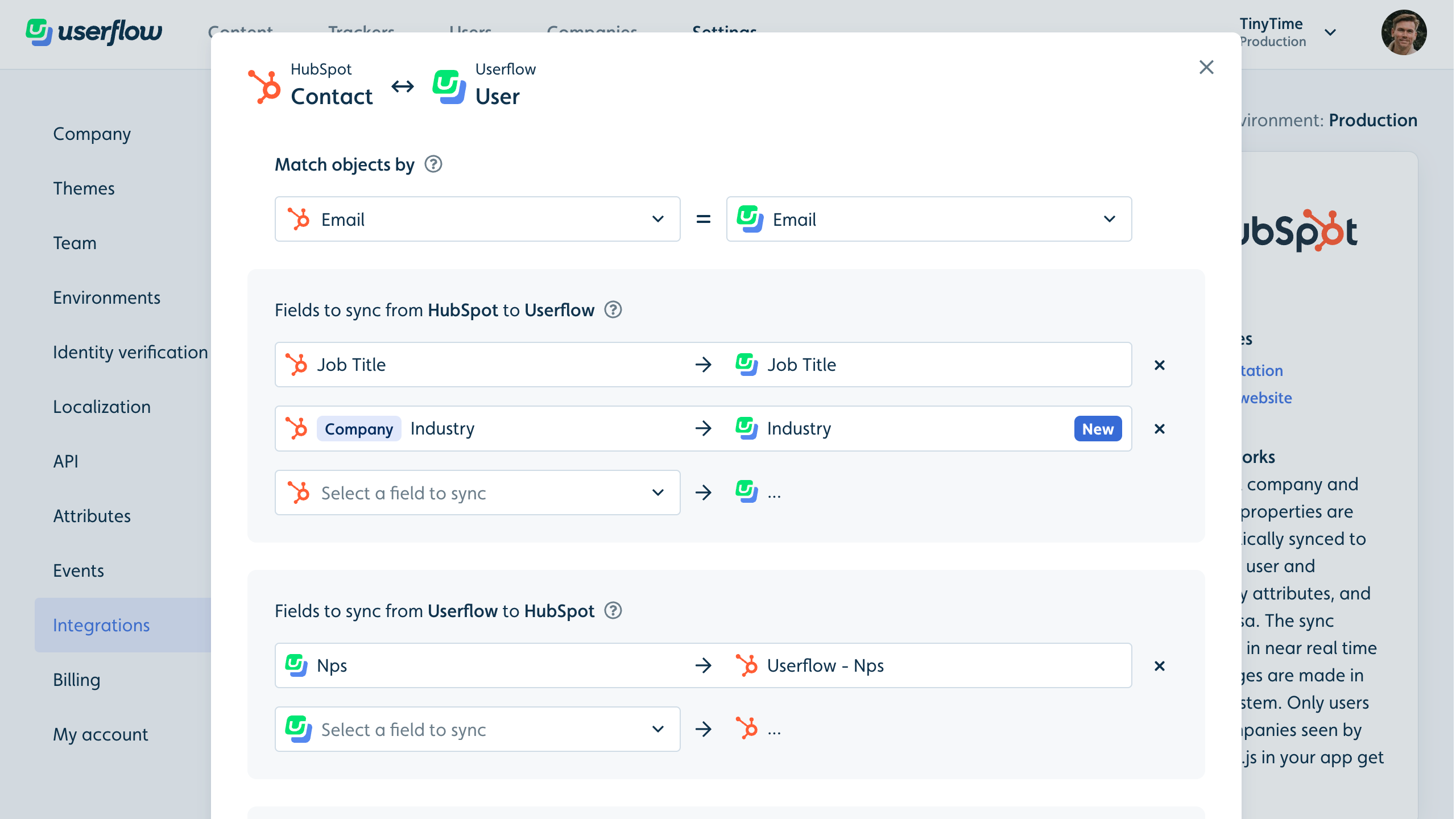Select the Job Title mapping row
The width and height of the screenshot is (1456, 819).
[x=703, y=365]
